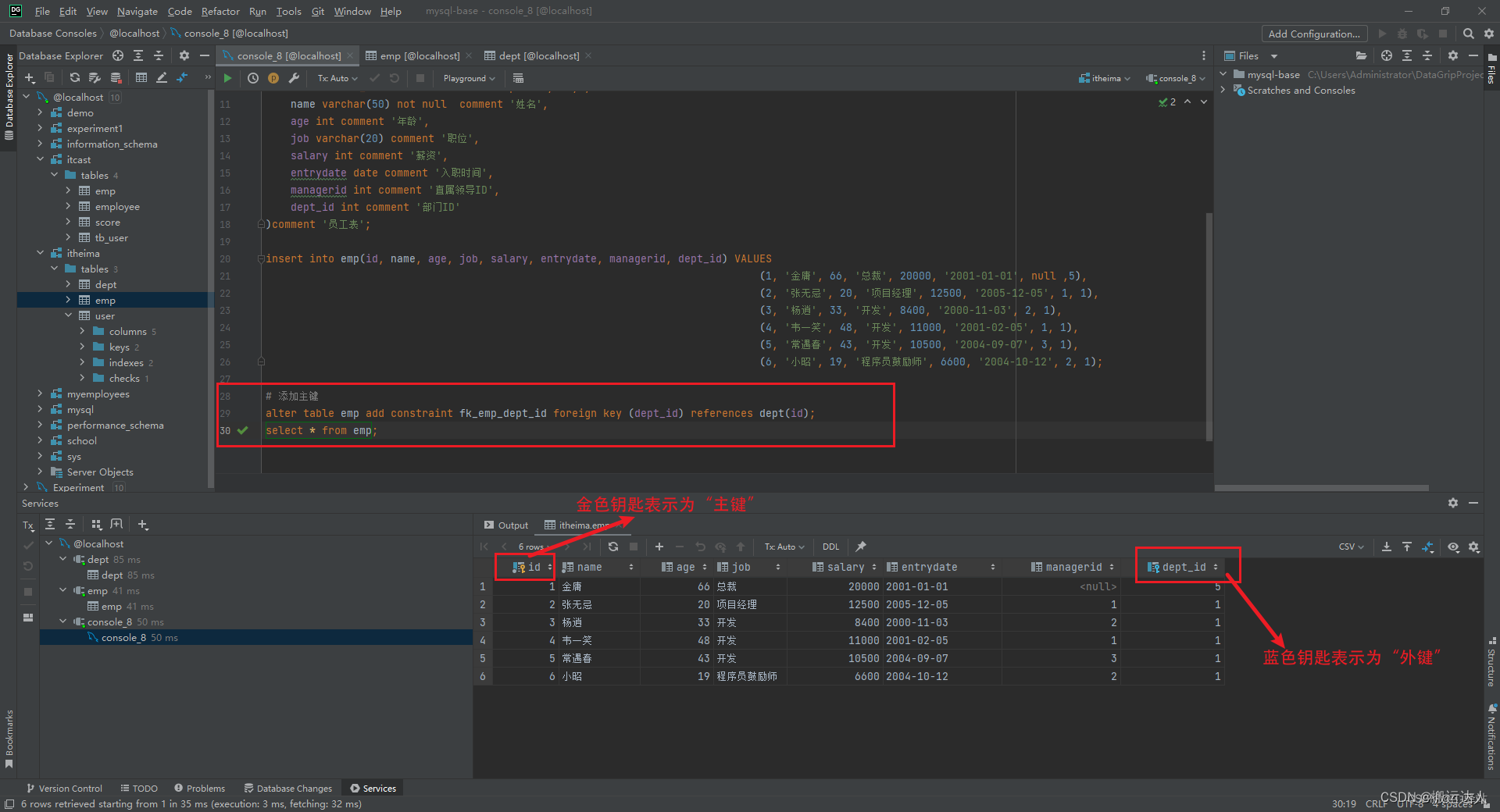Switch to dept [@localhost] editor tab
Screen dimensions: 1500x812
[x=538, y=55]
